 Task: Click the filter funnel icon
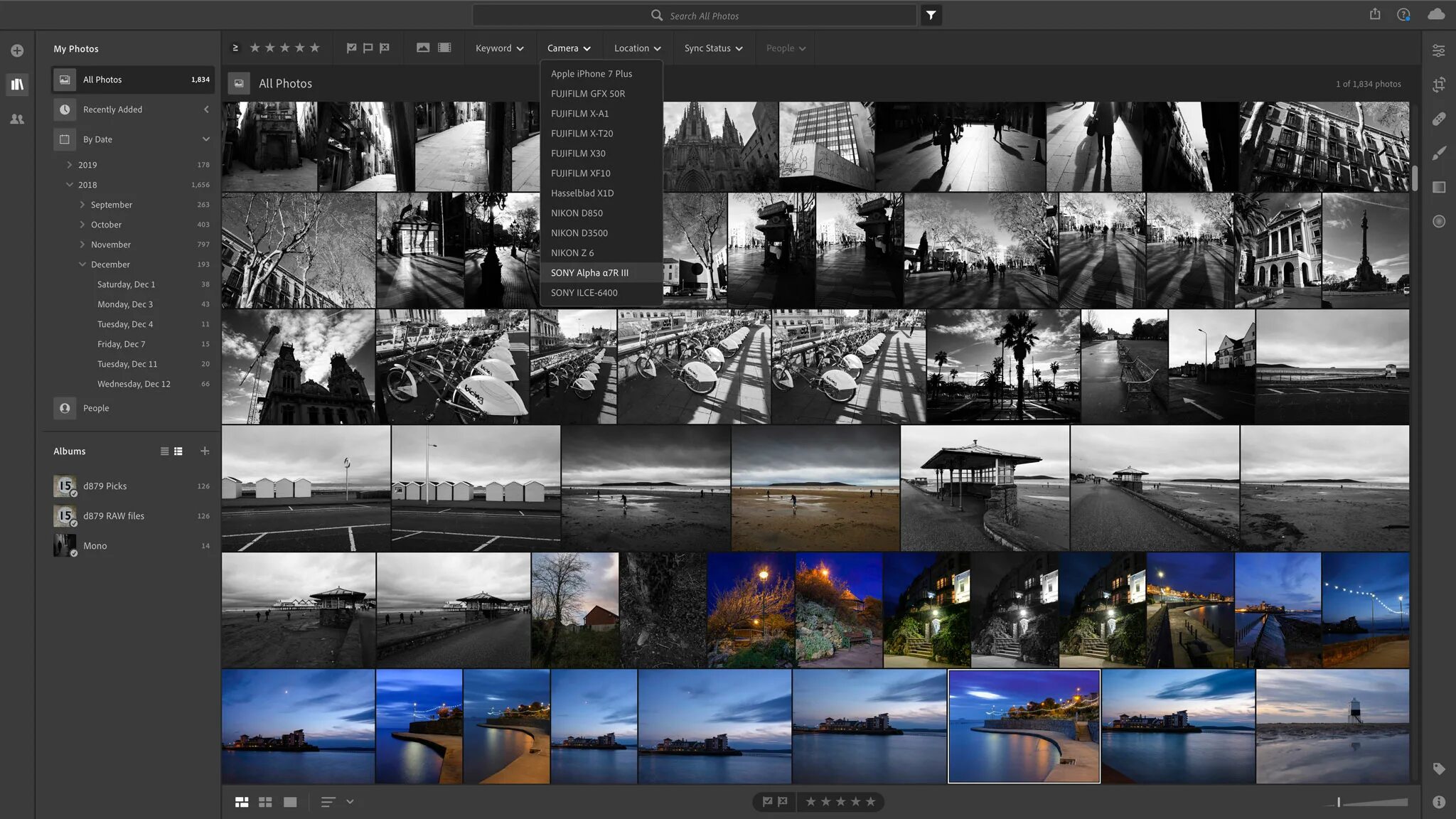[x=931, y=15]
